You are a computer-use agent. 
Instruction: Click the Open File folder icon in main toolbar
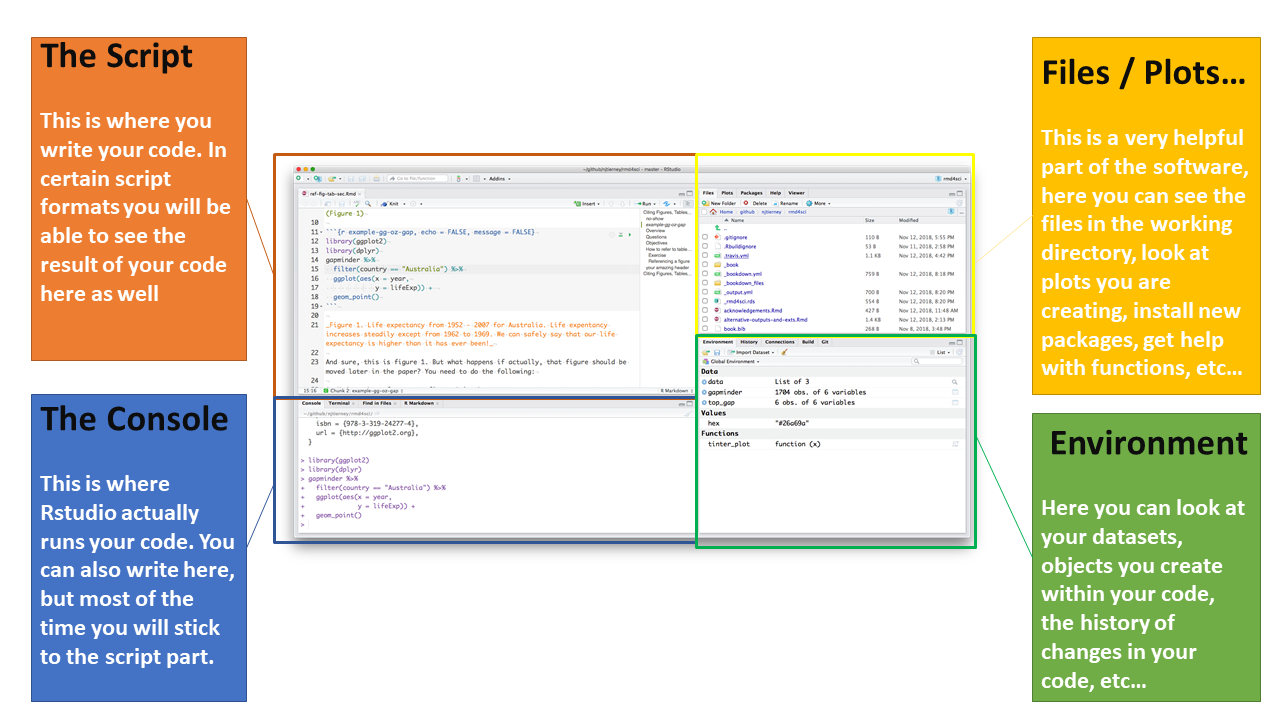coord(332,179)
